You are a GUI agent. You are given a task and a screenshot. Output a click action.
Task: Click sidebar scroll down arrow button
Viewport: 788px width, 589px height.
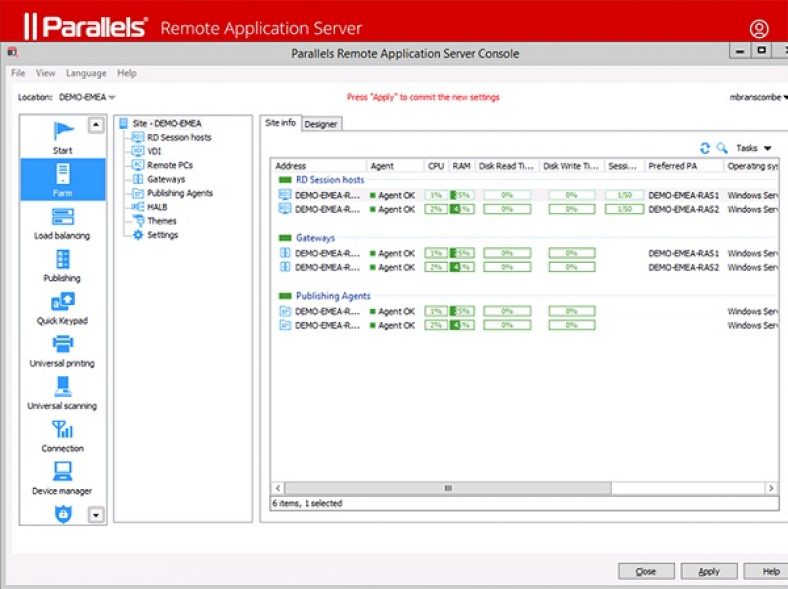pyautogui.click(x=96, y=515)
